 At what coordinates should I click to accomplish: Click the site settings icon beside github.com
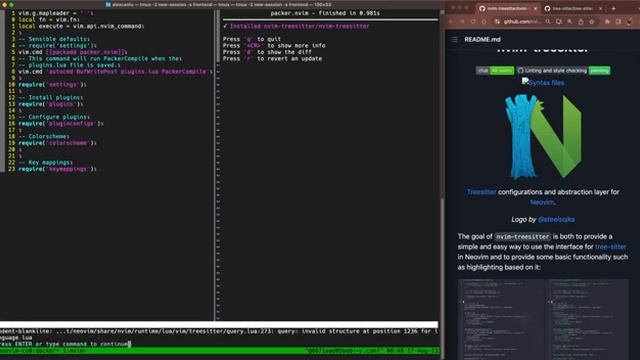497,22
